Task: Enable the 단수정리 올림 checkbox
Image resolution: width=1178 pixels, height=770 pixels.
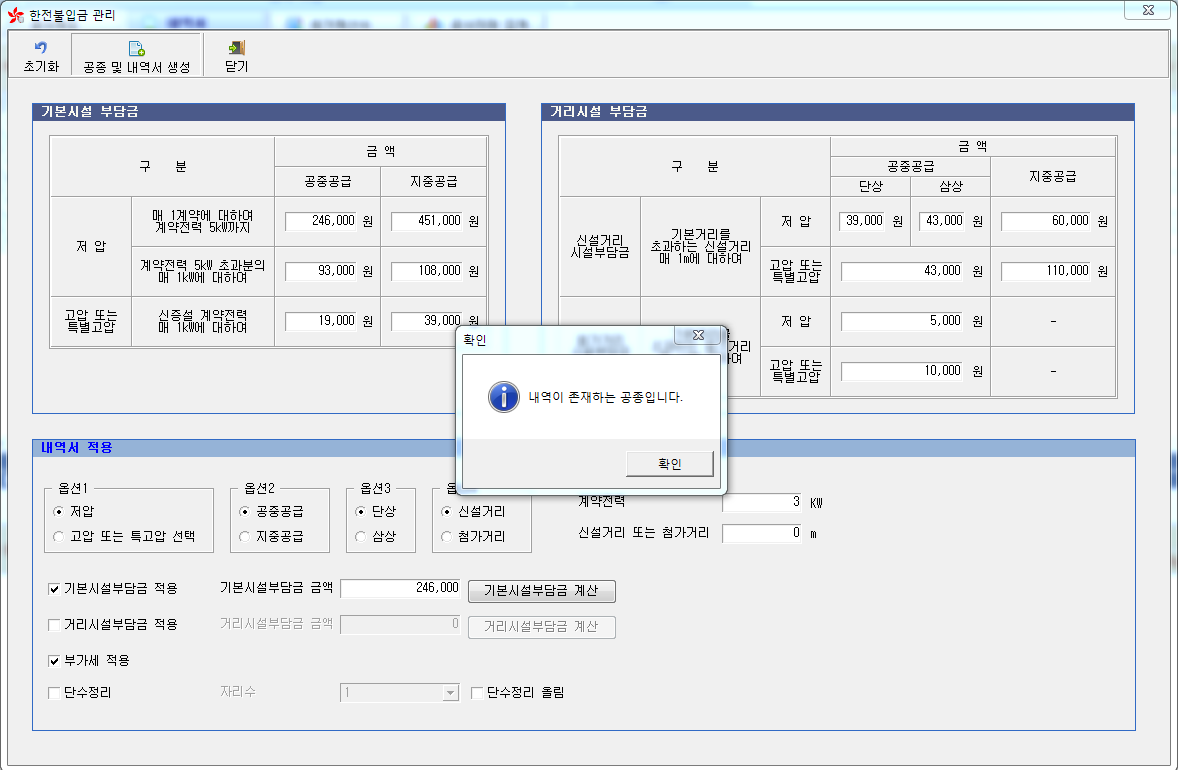Action: tap(477, 692)
